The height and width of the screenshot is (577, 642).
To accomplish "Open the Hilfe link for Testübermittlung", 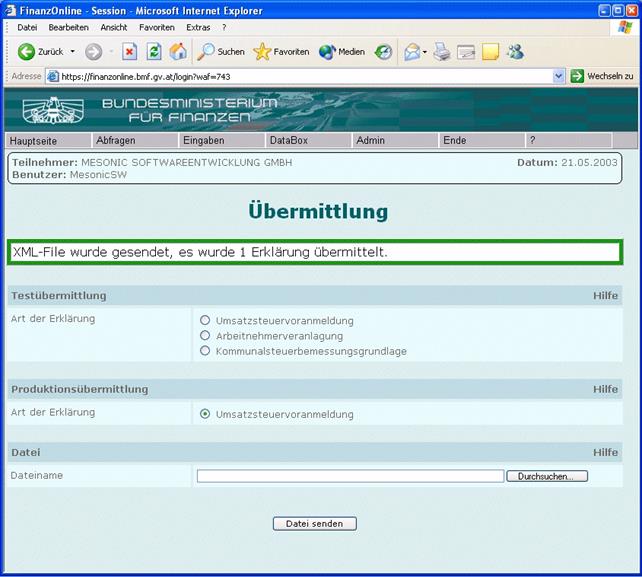I will (x=605, y=296).
